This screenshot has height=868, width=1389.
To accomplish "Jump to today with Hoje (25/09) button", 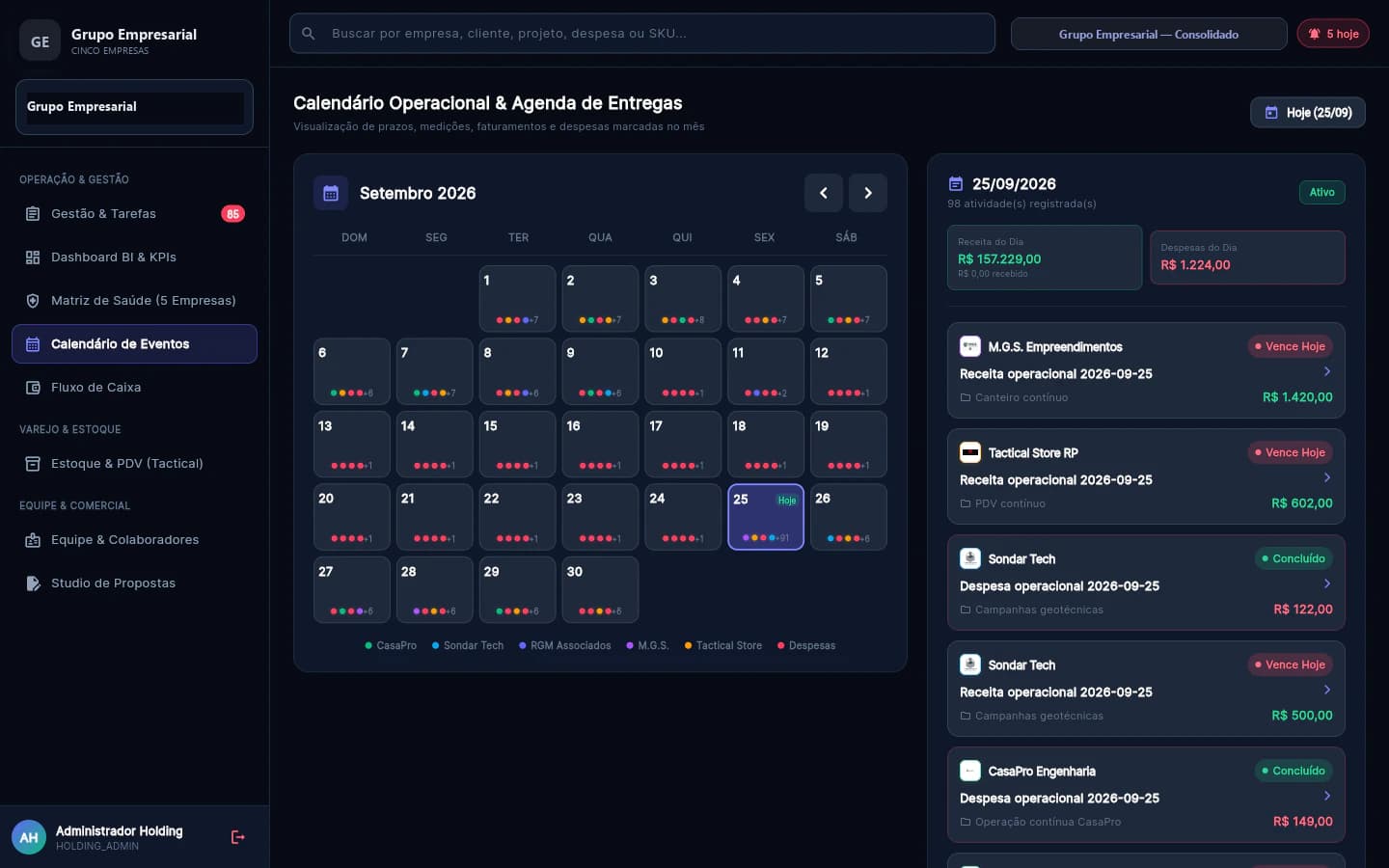I will coord(1308,113).
